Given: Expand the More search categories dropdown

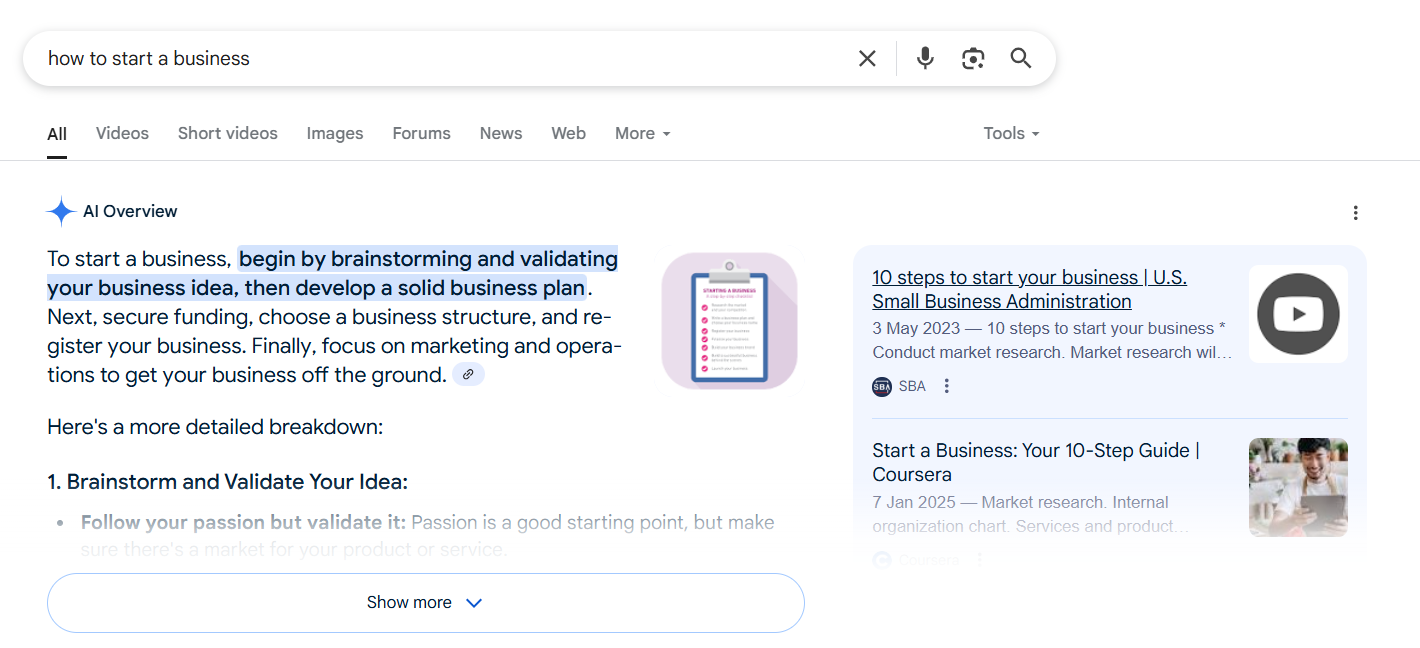Looking at the screenshot, I should 641,132.
